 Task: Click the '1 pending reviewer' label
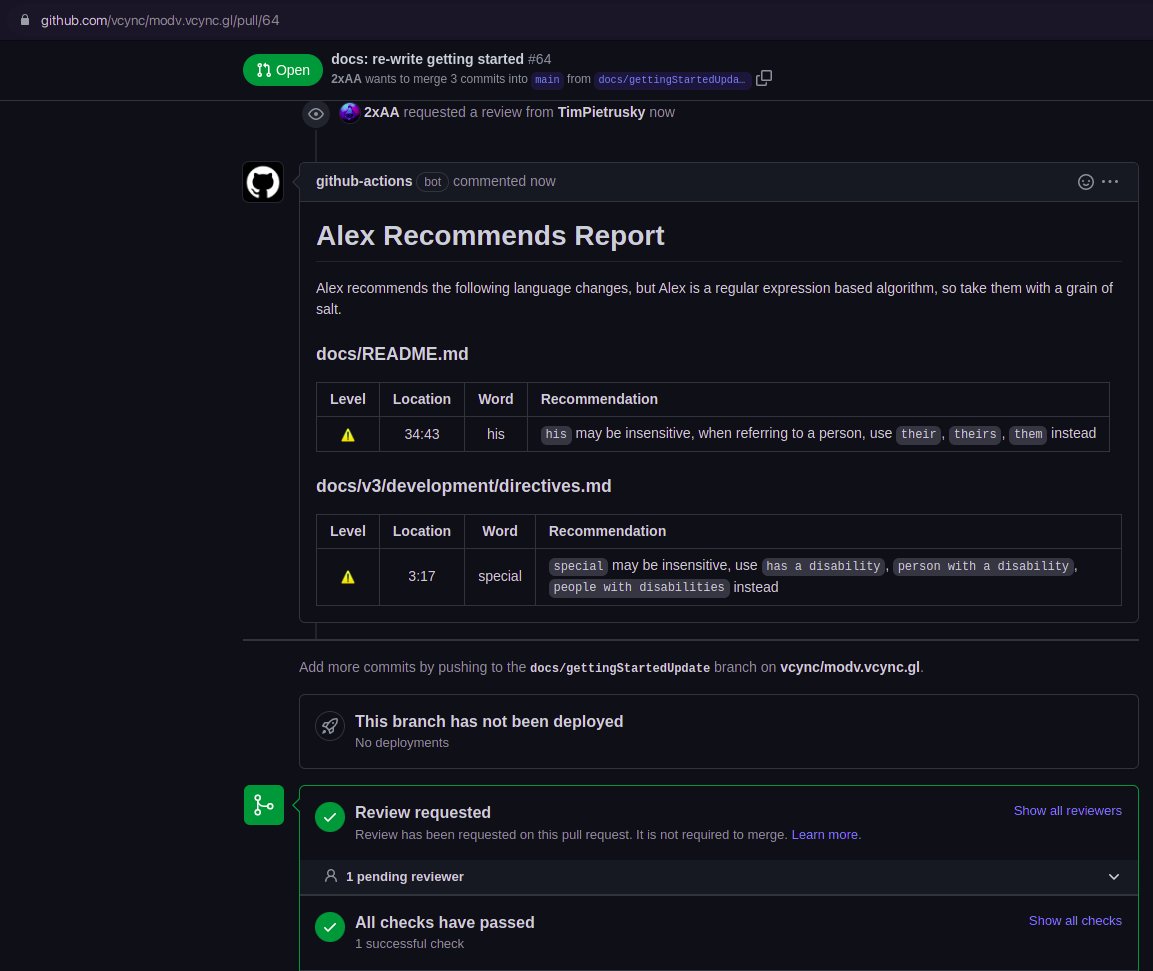(x=404, y=877)
